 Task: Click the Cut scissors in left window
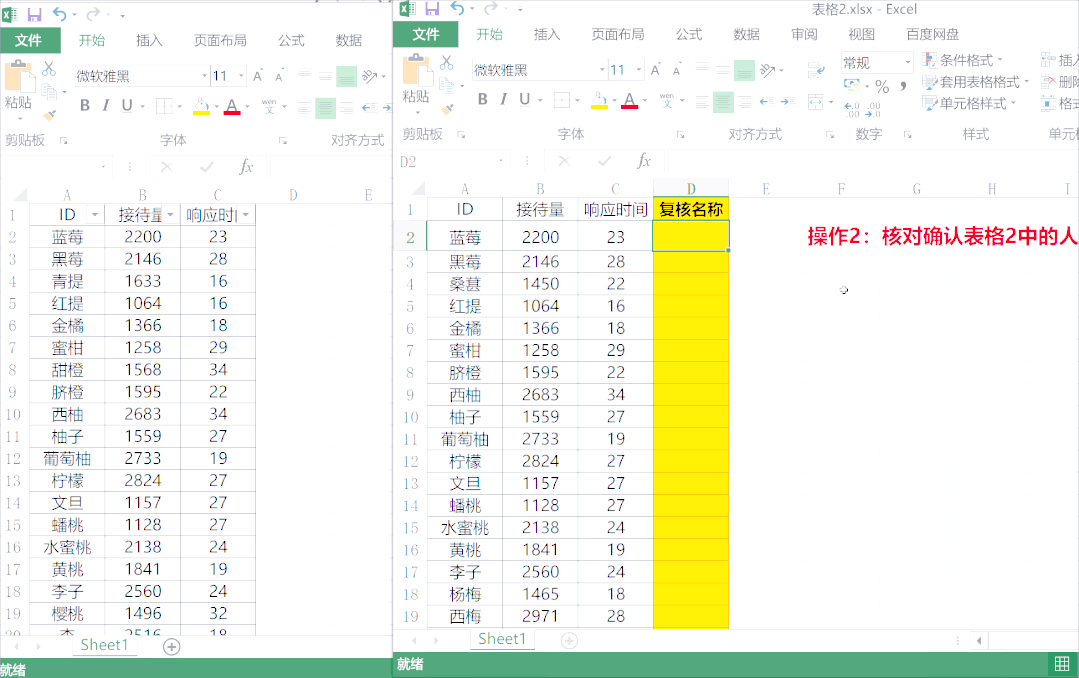click(x=49, y=69)
